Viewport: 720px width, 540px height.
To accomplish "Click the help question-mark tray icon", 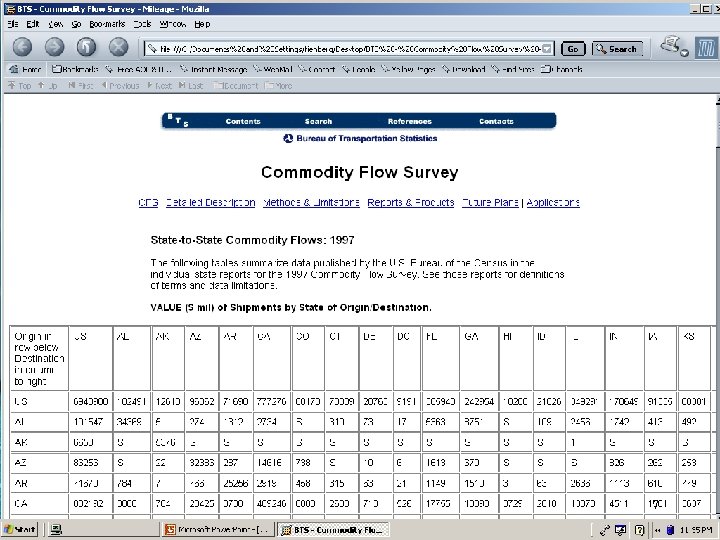I will (639, 530).
